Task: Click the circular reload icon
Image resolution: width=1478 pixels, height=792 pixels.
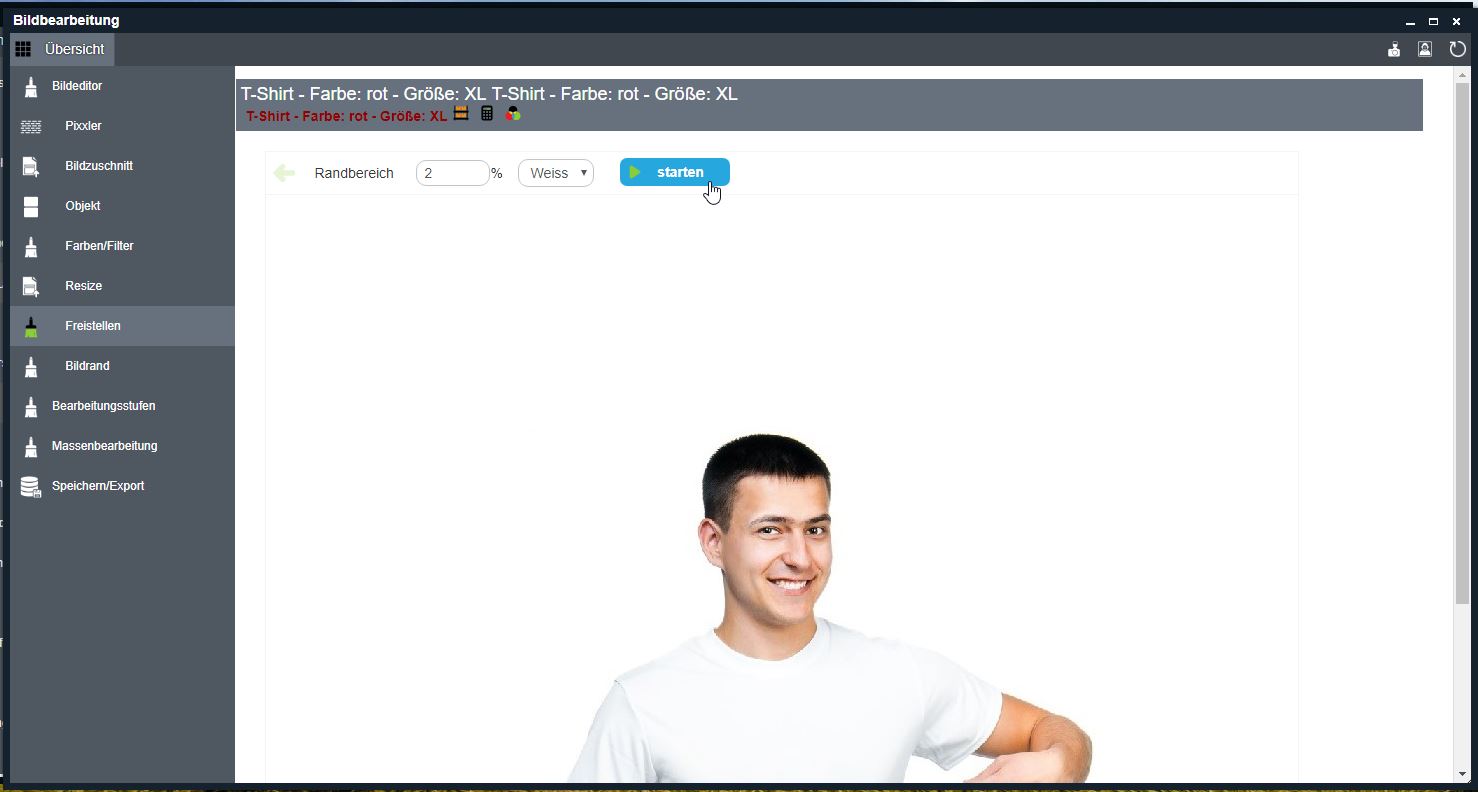Action: click(x=1457, y=49)
